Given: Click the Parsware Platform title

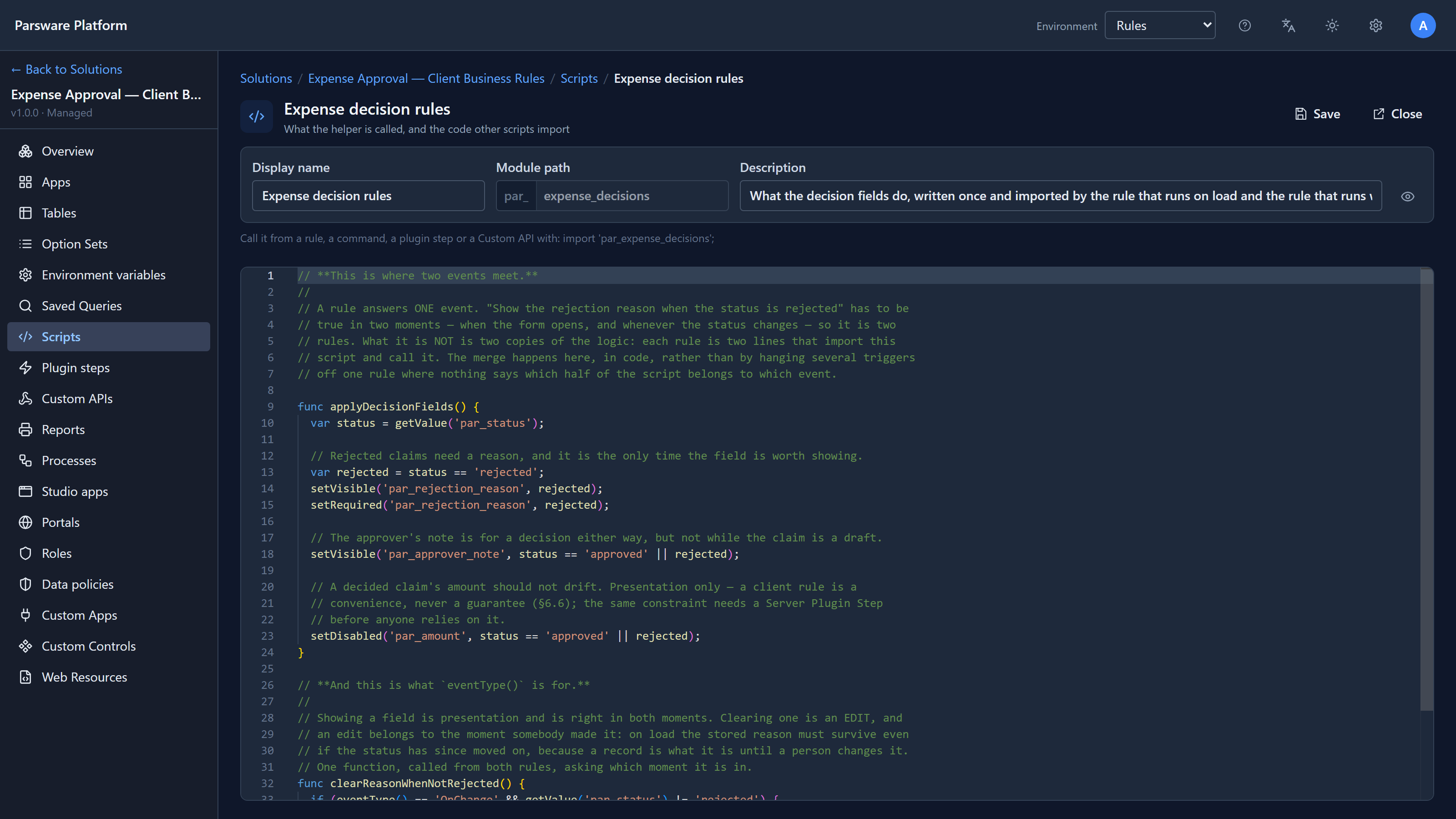Looking at the screenshot, I should click(x=71, y=25).
